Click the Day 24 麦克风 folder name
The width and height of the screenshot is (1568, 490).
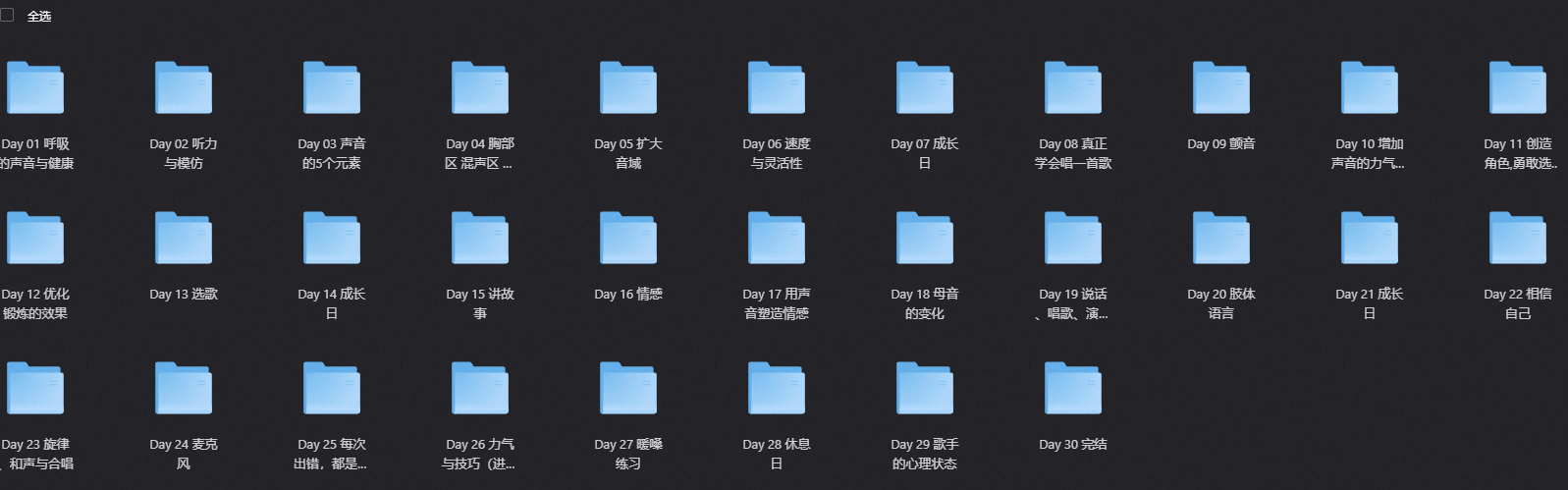(x=184, y=454)
